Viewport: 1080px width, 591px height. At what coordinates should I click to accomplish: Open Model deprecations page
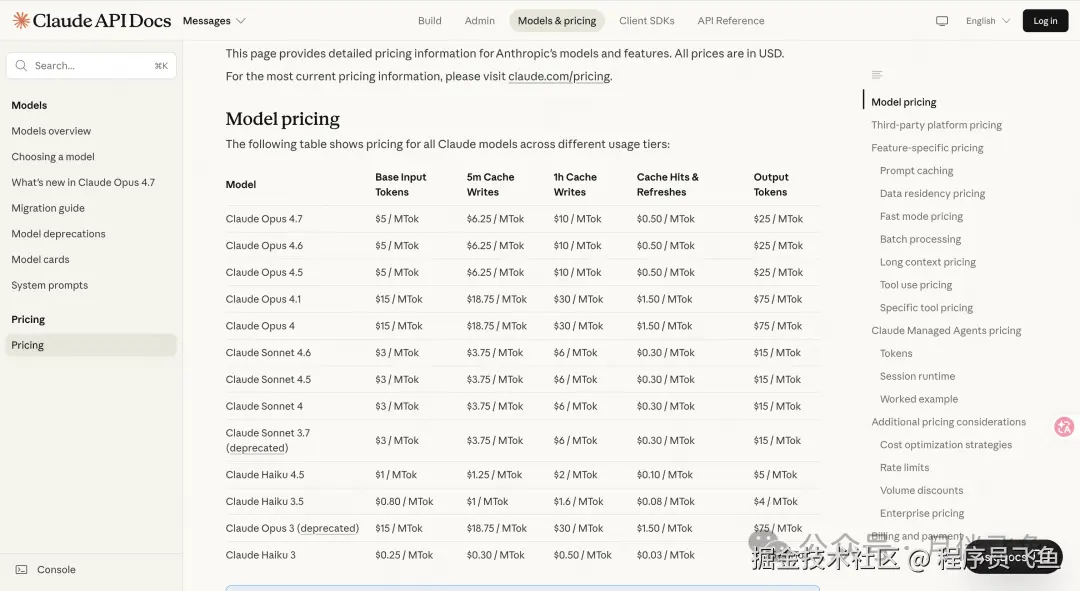pos(59,234)
